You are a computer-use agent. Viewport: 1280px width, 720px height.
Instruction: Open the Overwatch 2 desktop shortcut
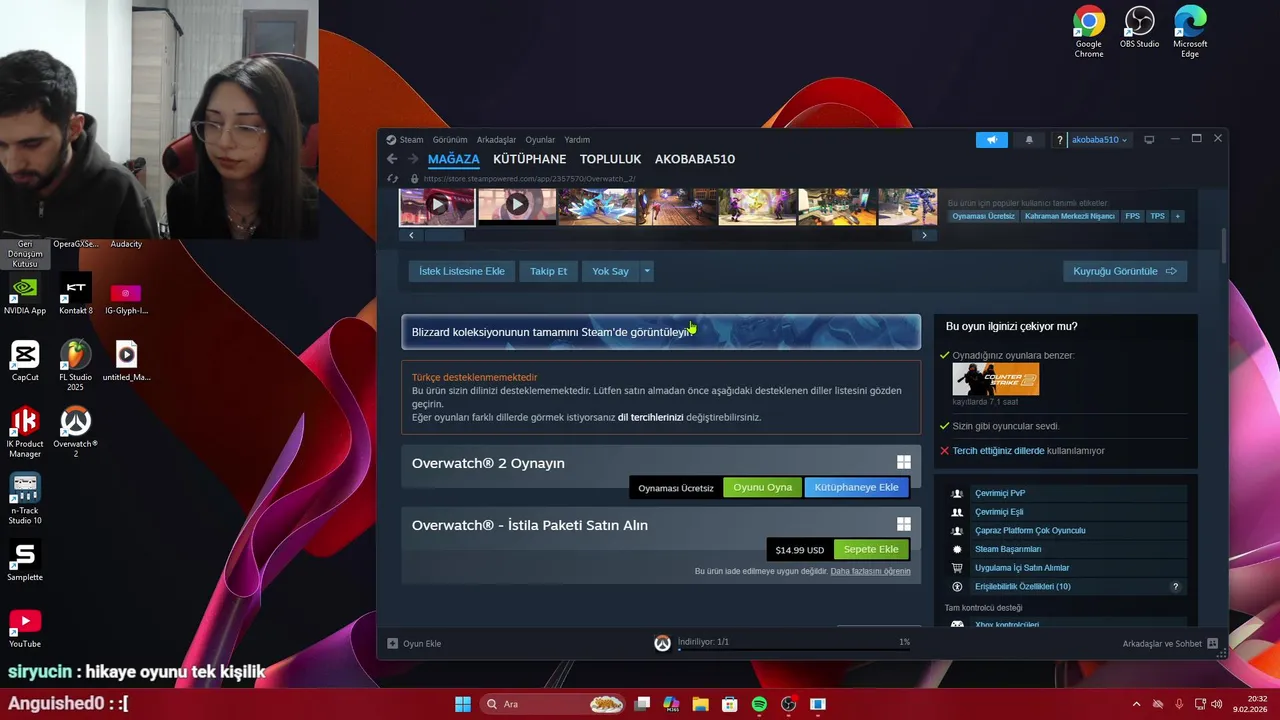click(x=75, y=432)
